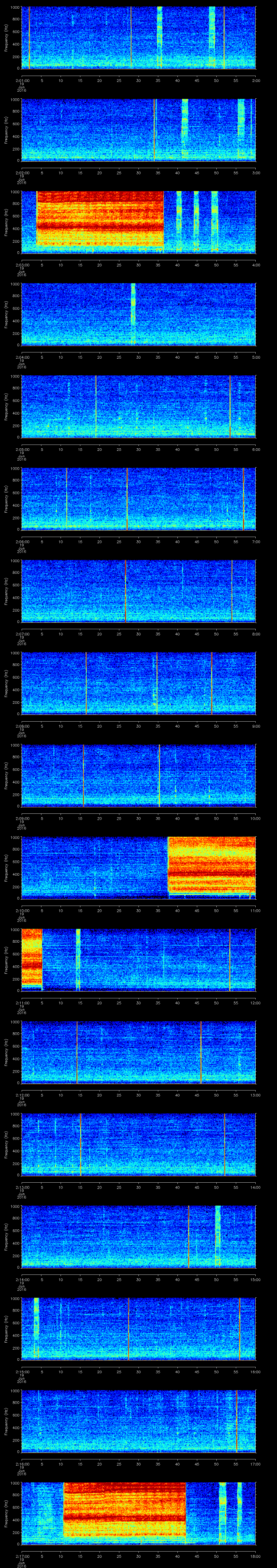Select red line near 27s in 2:07:00 panel

(x=126, y=590)
